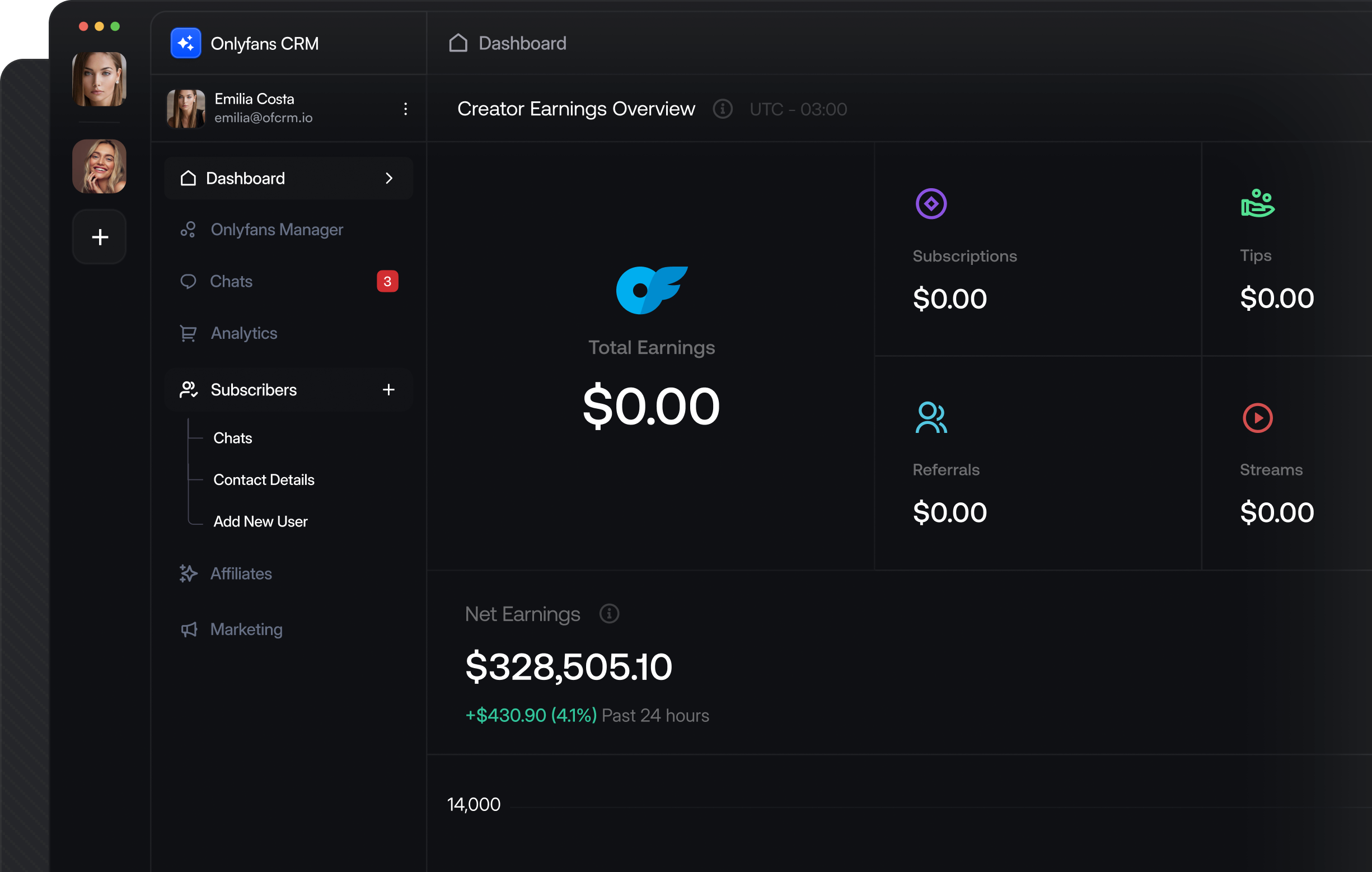This screenshot has height=872, width=1372.
Task: Toggle the Subscribers submenu plus icon
Action: (388, 390)
